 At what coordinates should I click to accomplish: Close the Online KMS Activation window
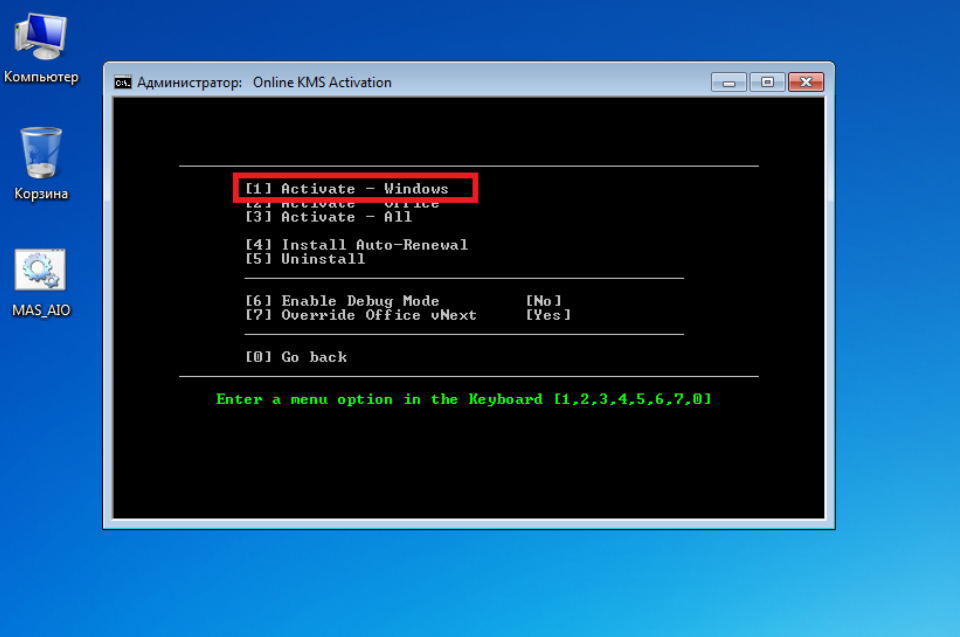click(x=805, y=82)
